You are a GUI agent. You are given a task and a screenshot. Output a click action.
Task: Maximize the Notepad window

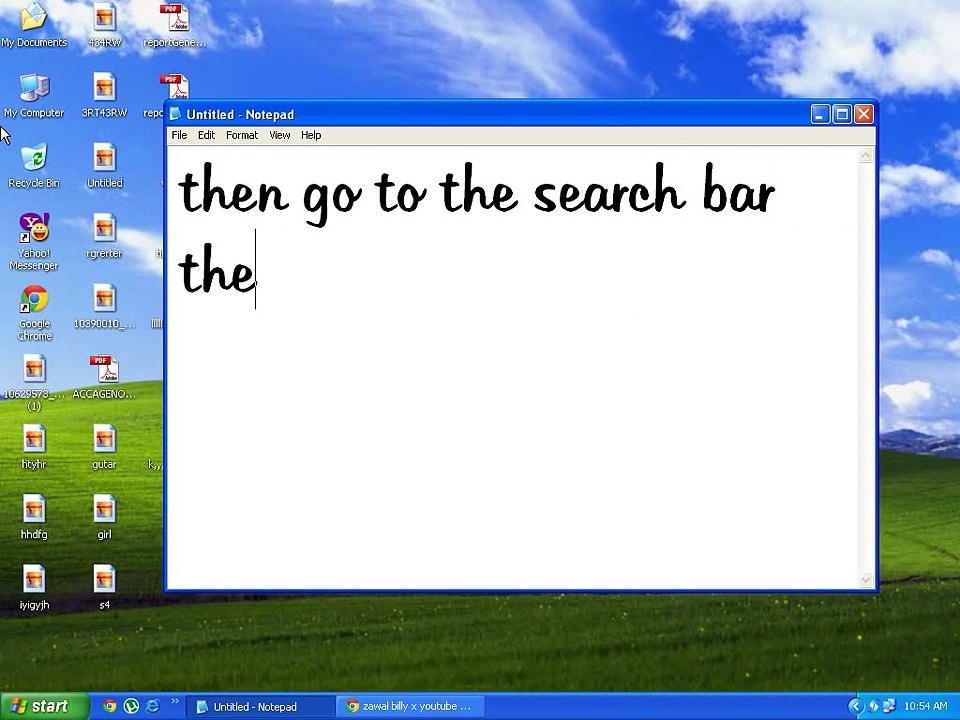(842, 114)
